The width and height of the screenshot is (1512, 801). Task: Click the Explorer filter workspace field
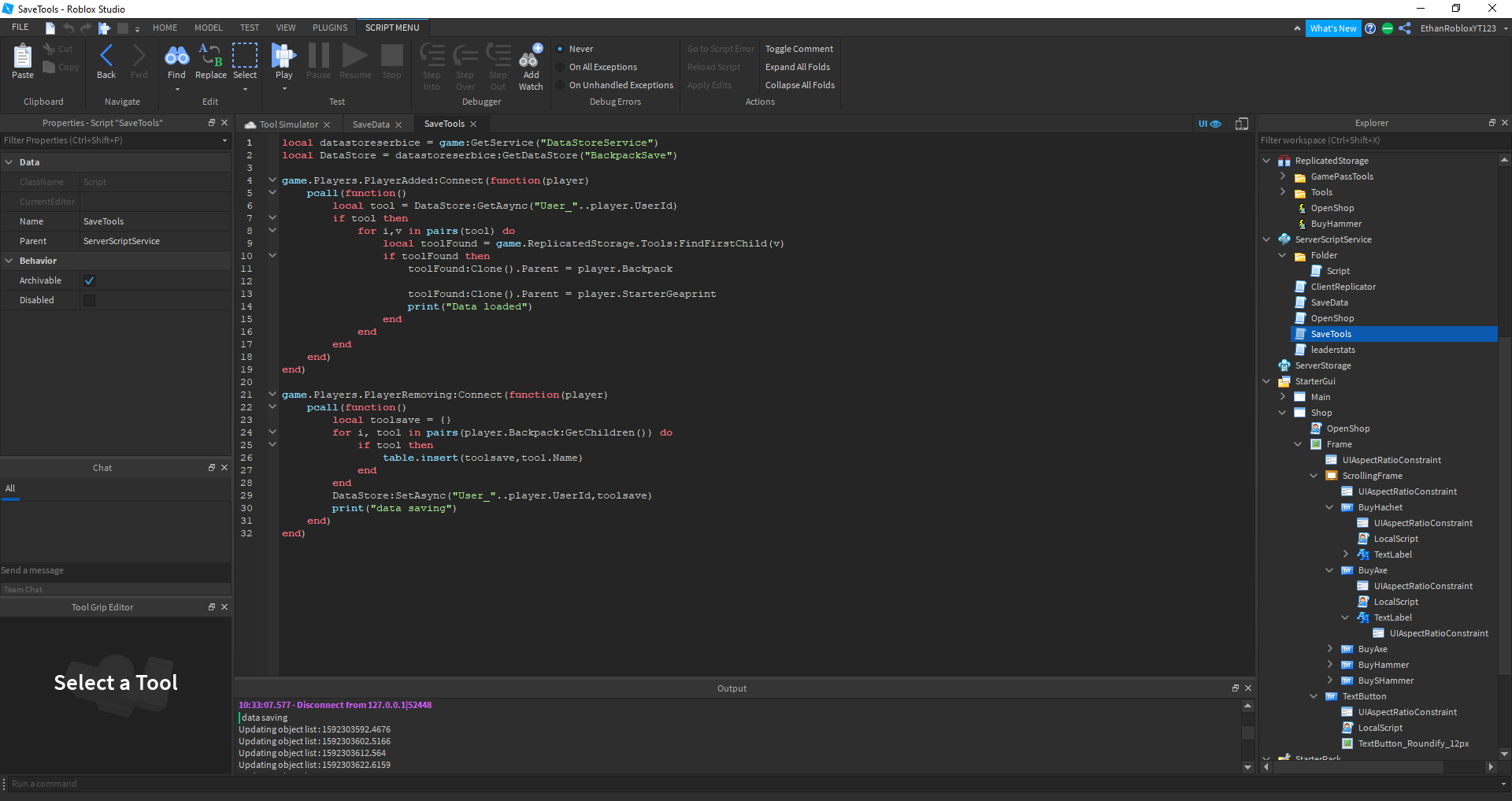[1378, 140]
